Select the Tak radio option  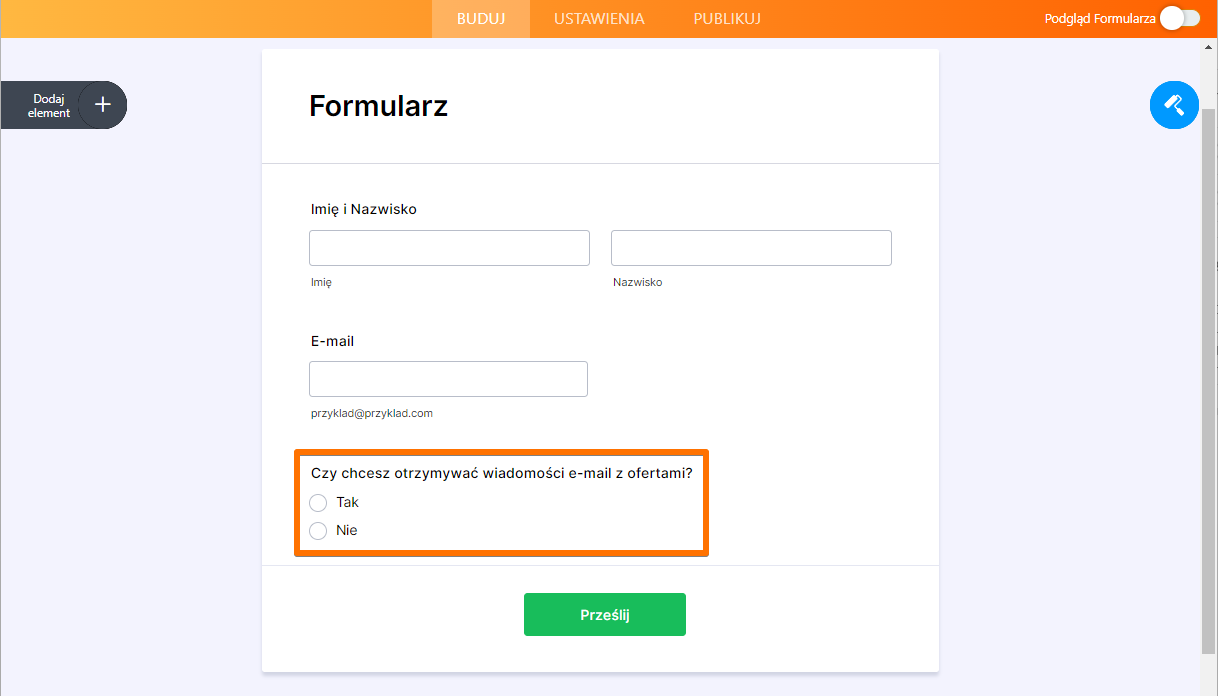point(318,502)
